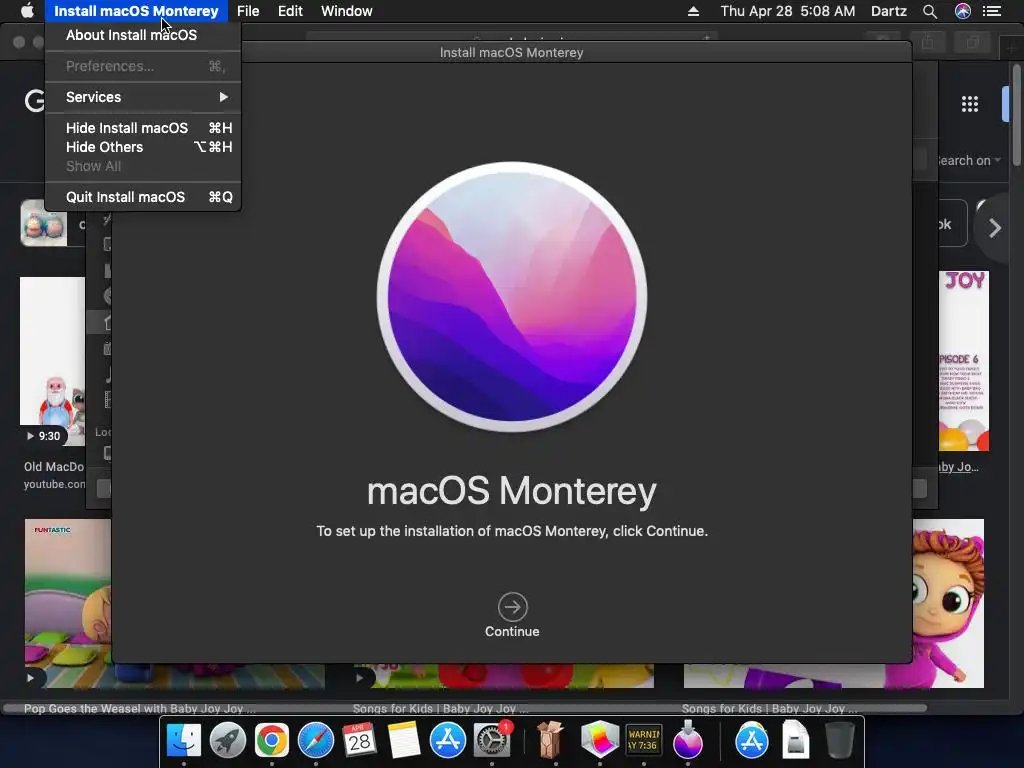
Task: Click the Continue arrow button
Action: [512, 607]
